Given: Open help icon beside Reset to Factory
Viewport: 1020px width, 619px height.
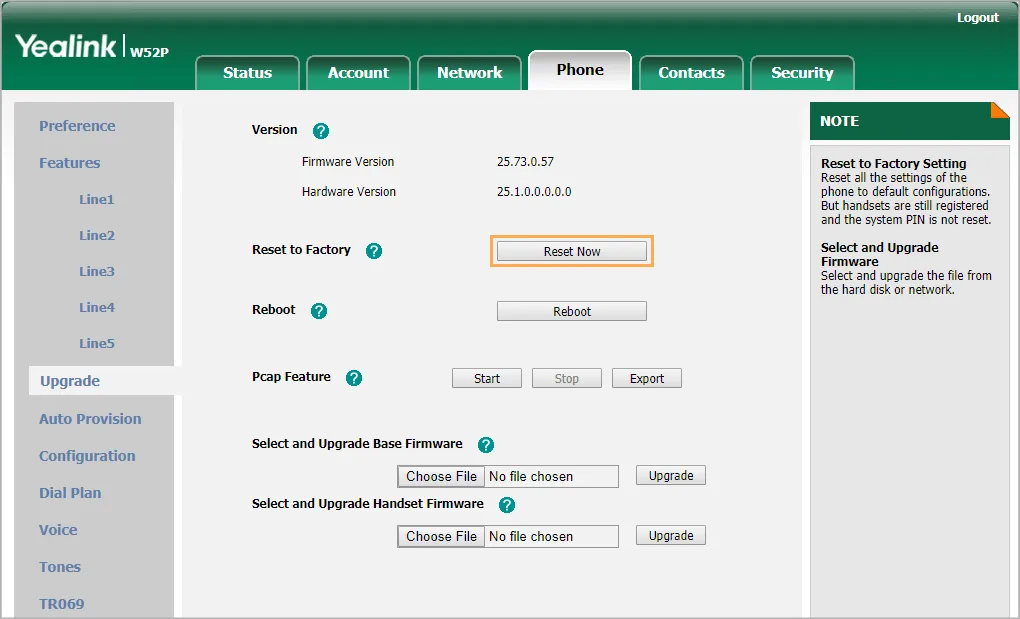Looking at the screenshot, I should click(x=374, y=251).
